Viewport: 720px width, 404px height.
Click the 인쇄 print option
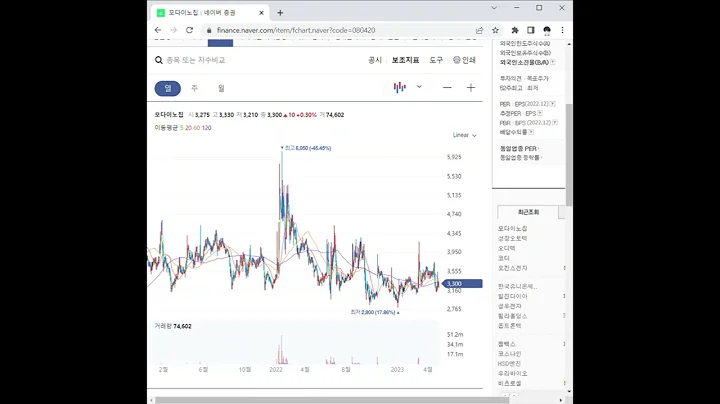(464, 60)
